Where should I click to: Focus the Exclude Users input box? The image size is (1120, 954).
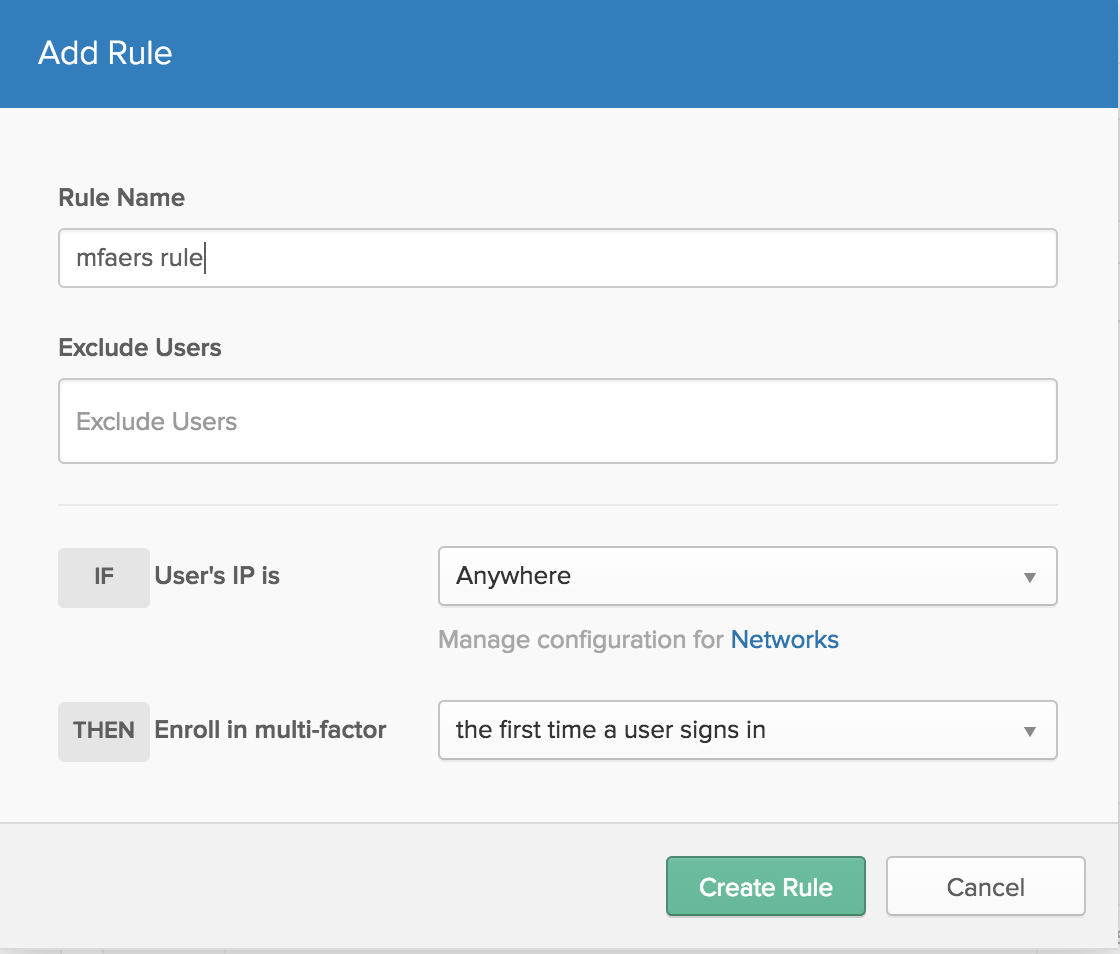click(557, 421)
